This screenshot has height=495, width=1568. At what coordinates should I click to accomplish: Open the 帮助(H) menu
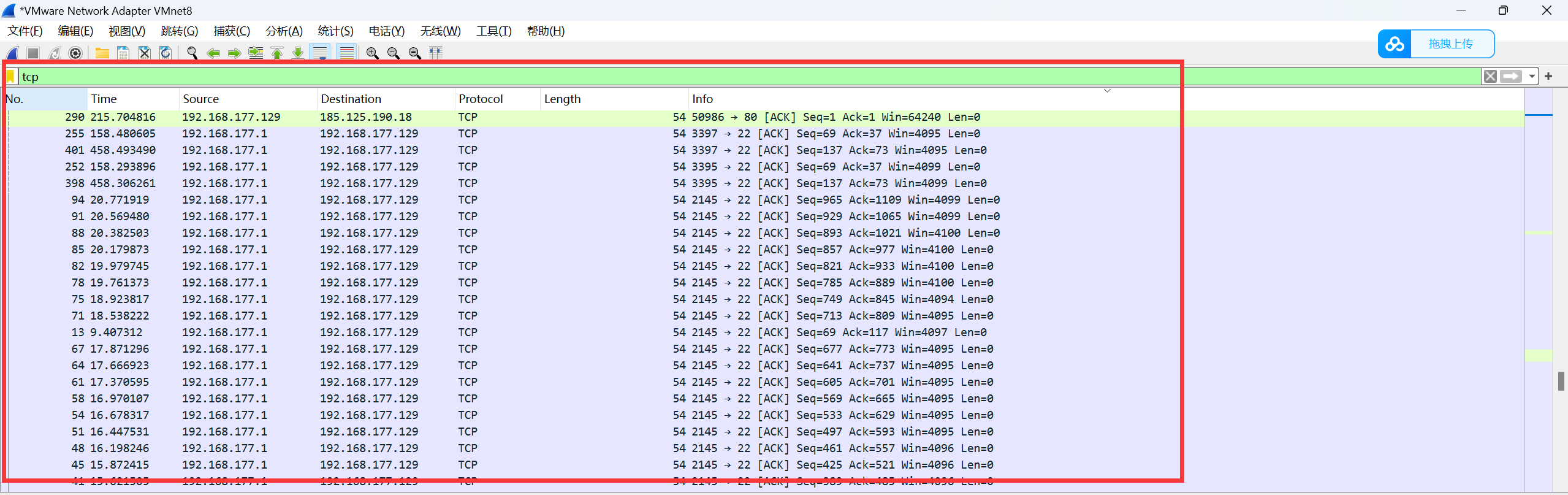coord(546,31)
